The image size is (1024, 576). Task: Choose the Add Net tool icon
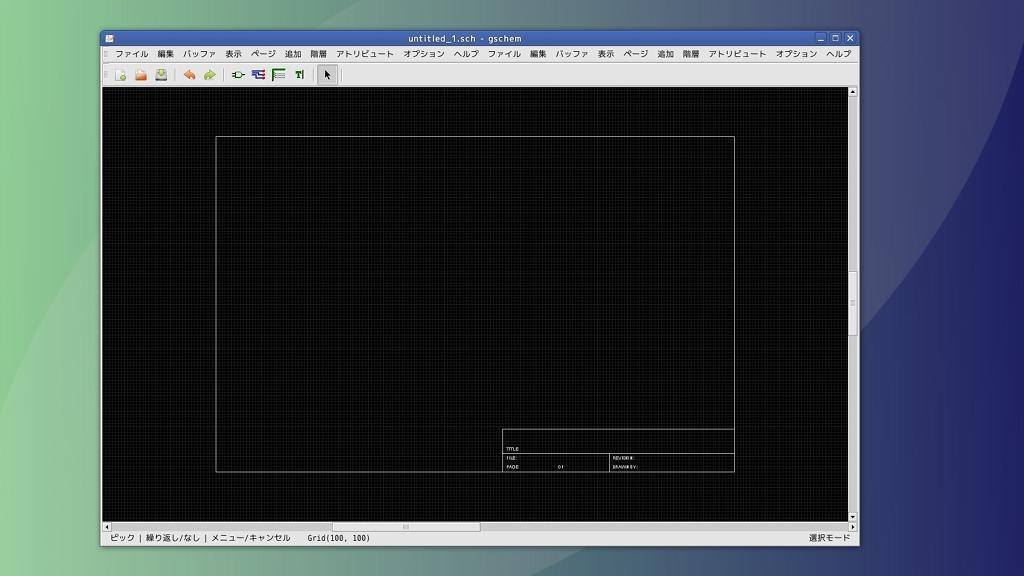pos(258,75)
